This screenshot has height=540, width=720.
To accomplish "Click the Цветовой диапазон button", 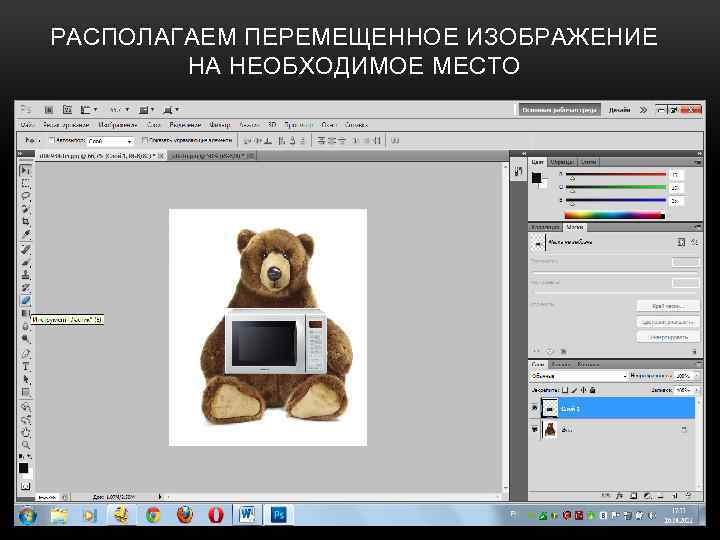I will pos(668,322).
